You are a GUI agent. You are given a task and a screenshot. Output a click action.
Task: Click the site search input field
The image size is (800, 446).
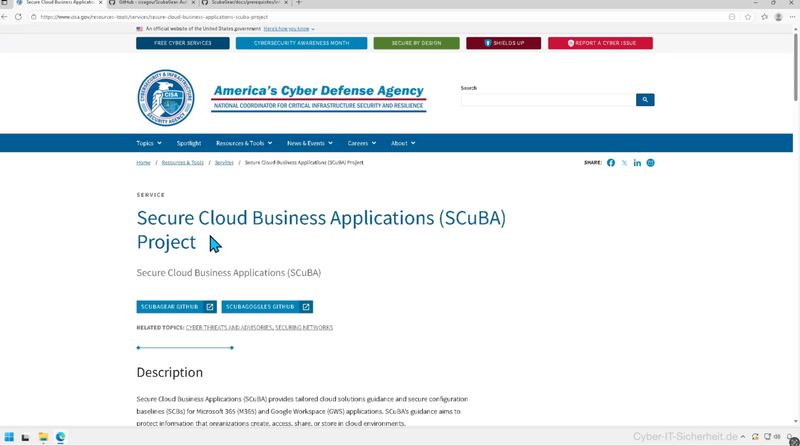pyautogui.click(x=548, y=100)
